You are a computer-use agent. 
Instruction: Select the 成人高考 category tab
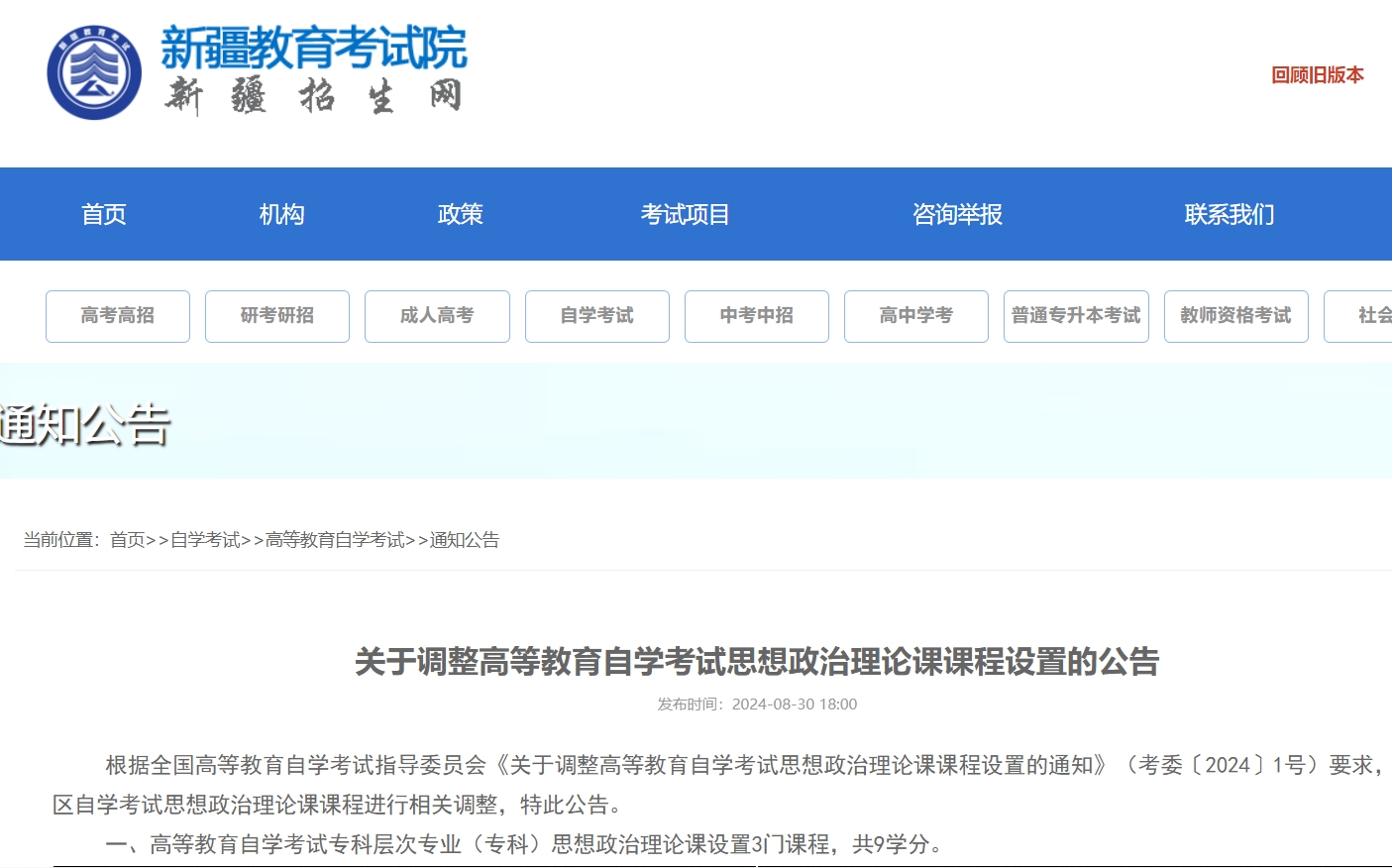pyautogui.click(x=437, y=316)
